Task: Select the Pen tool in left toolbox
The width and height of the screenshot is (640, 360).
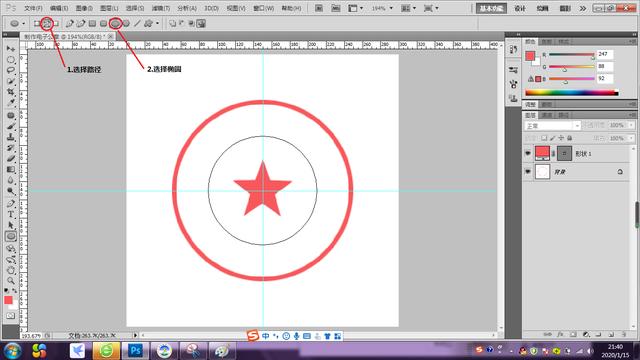Action: tap(11, 203)
